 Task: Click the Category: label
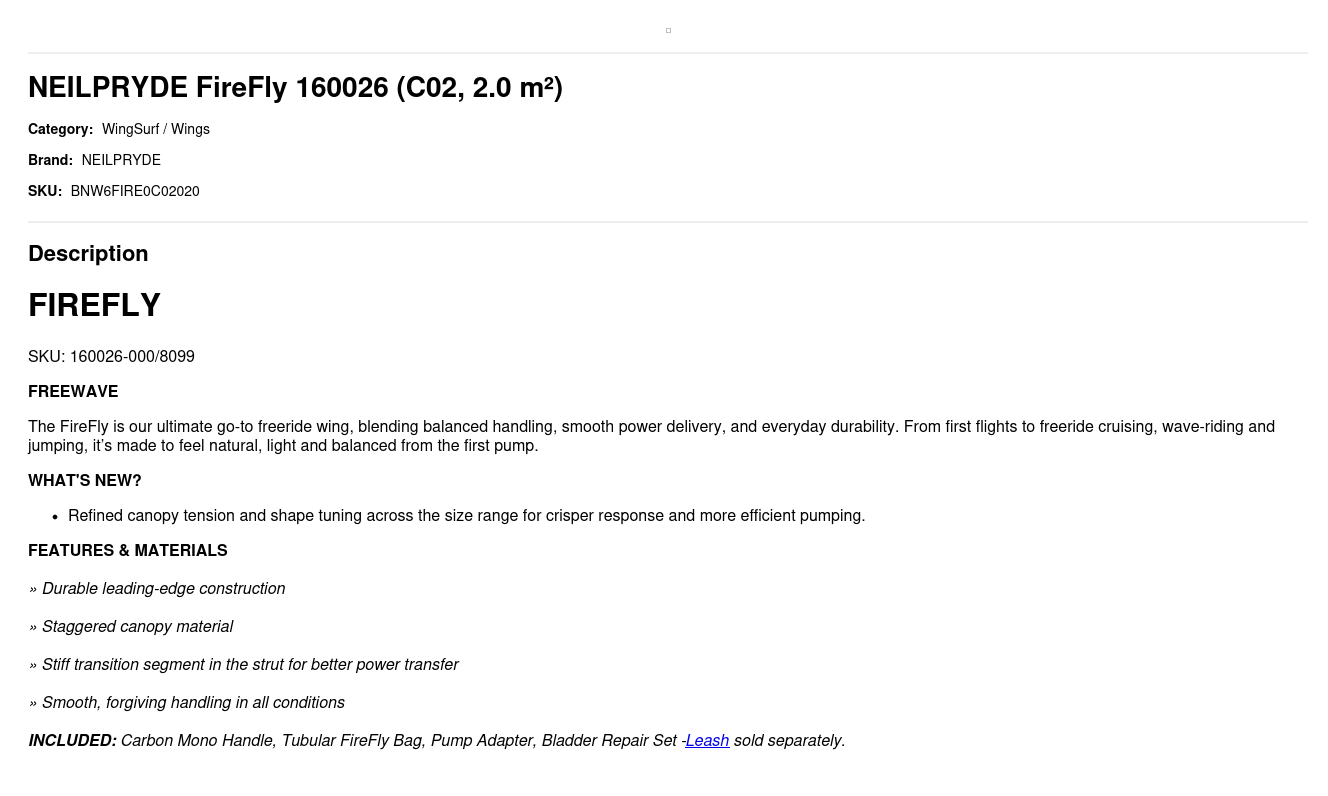[x=60, y=129]
